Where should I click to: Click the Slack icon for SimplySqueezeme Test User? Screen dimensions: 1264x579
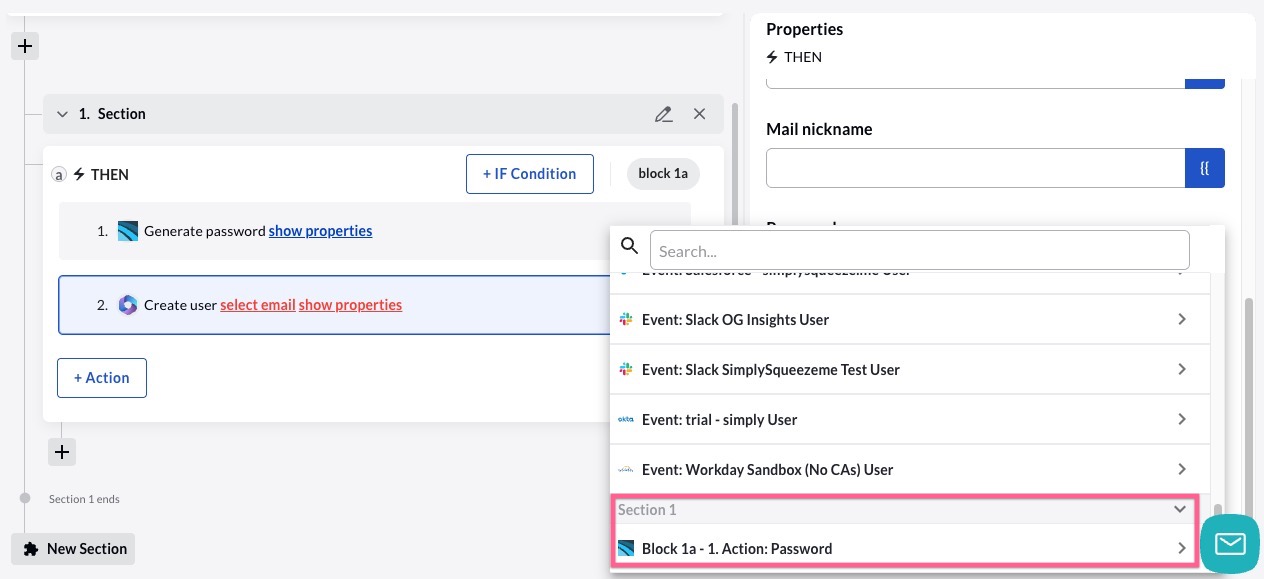(626, 370)
